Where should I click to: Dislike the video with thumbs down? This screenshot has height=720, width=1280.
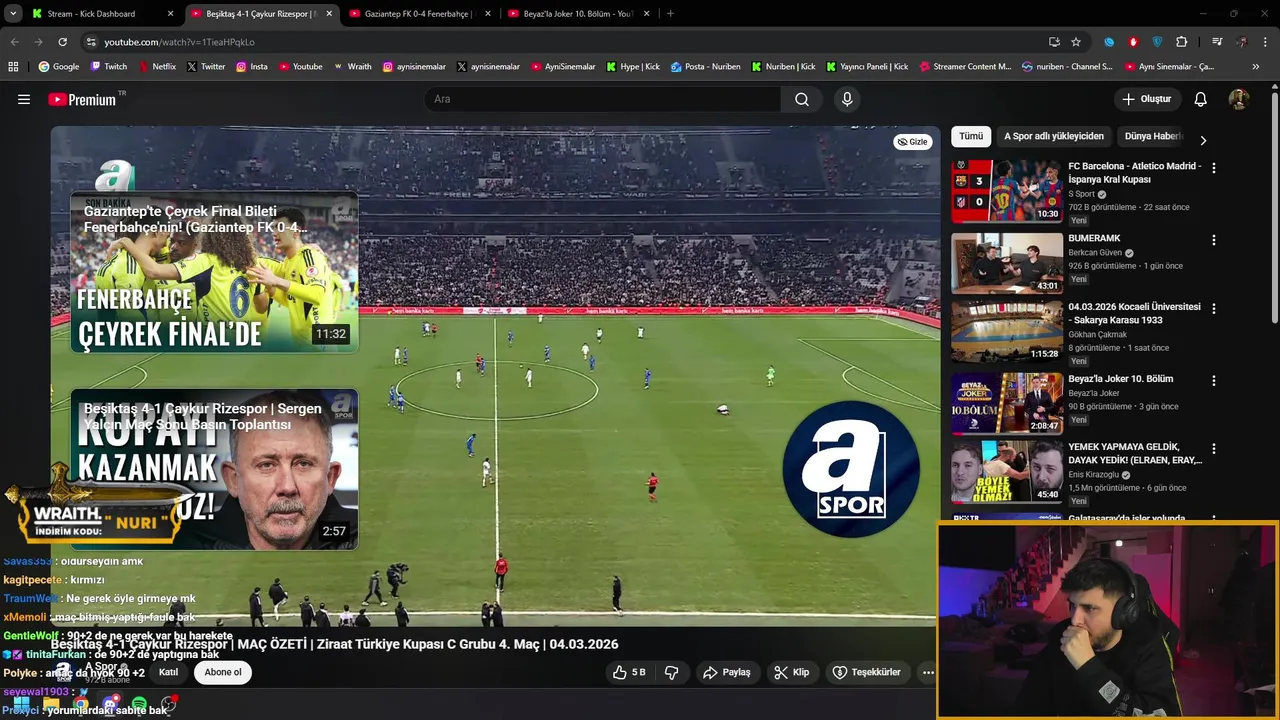pos(672,672)
